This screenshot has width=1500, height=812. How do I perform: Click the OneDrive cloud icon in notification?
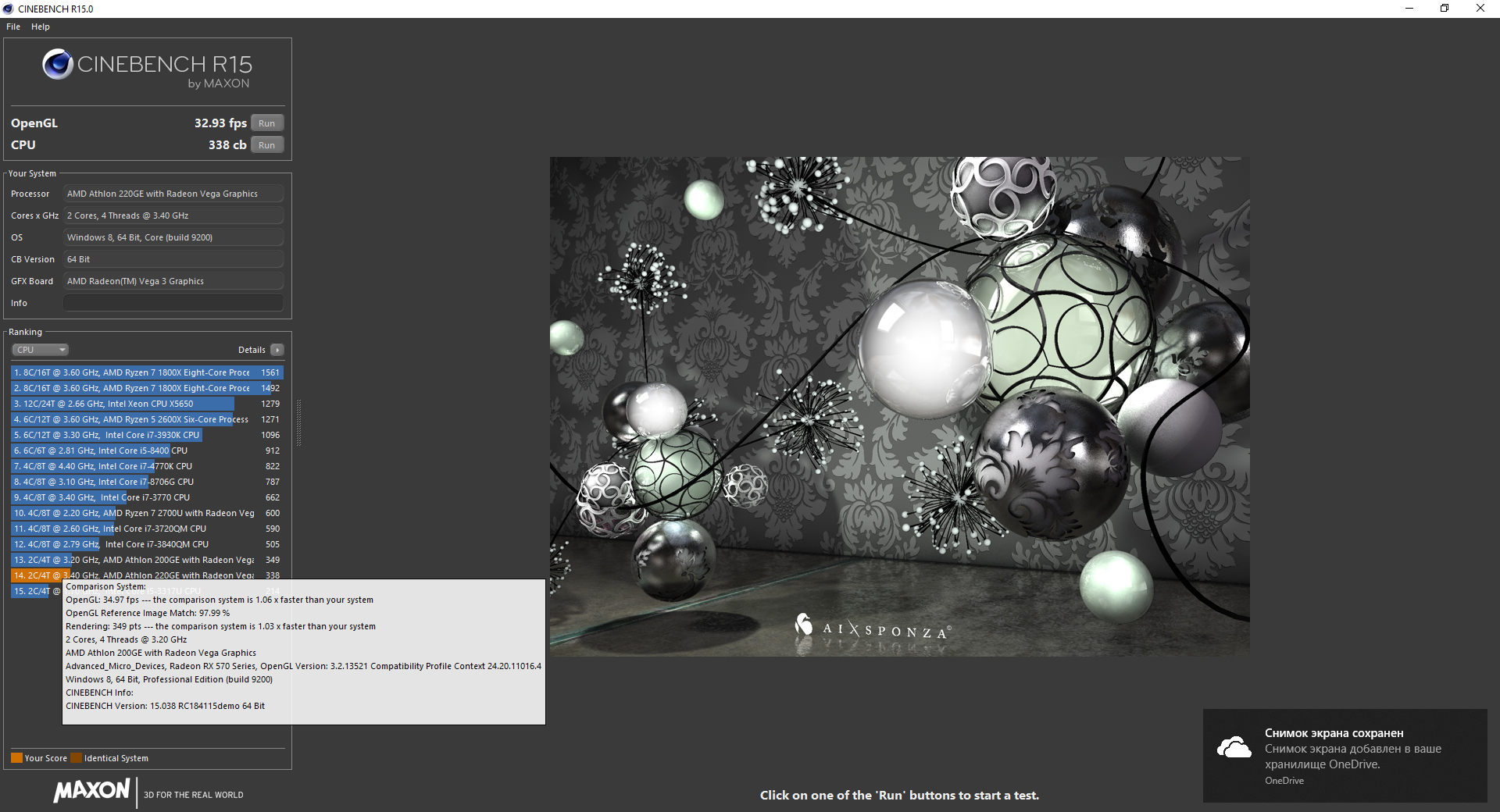click(1234, 748)
